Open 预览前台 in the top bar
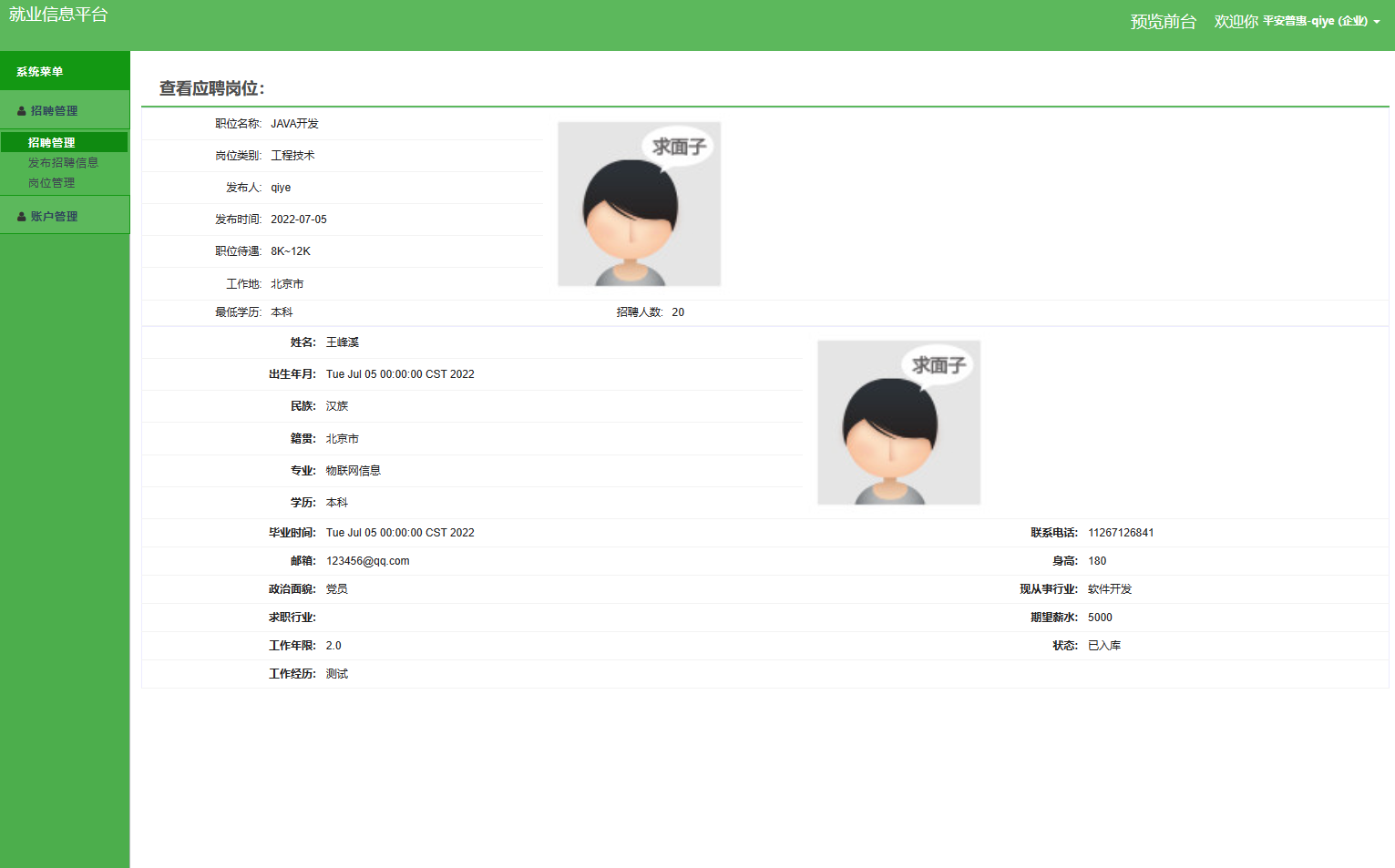Screen dimensions: 1395x868 1161,21
